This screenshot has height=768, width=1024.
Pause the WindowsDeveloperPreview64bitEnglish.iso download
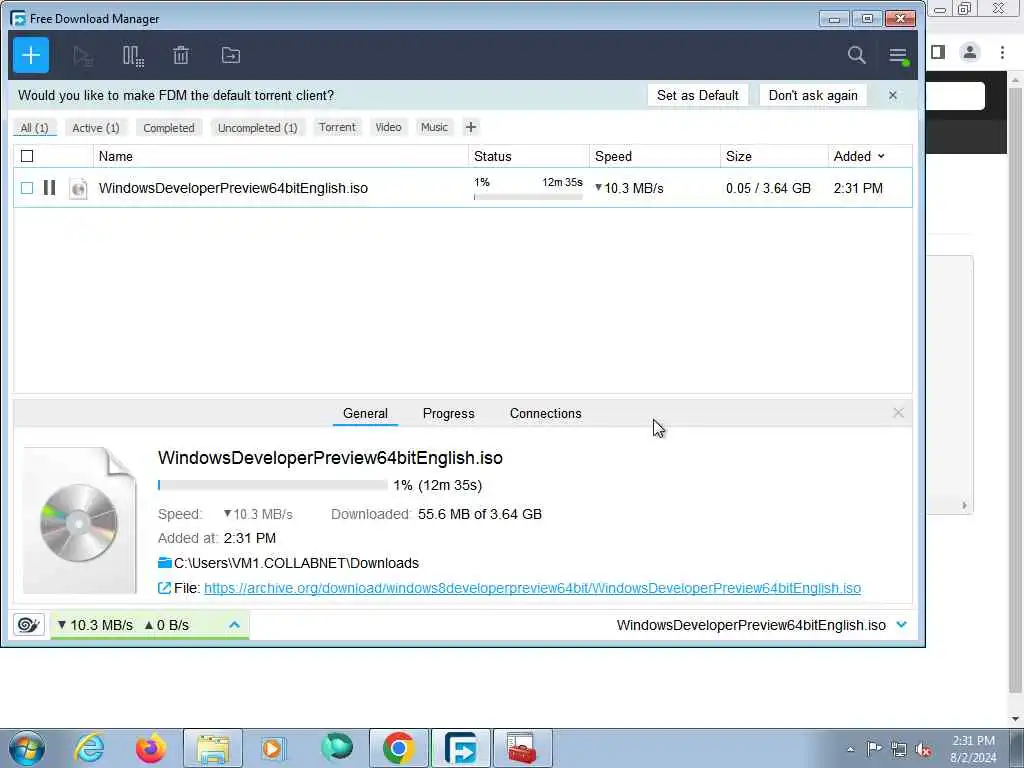(49, 188)
